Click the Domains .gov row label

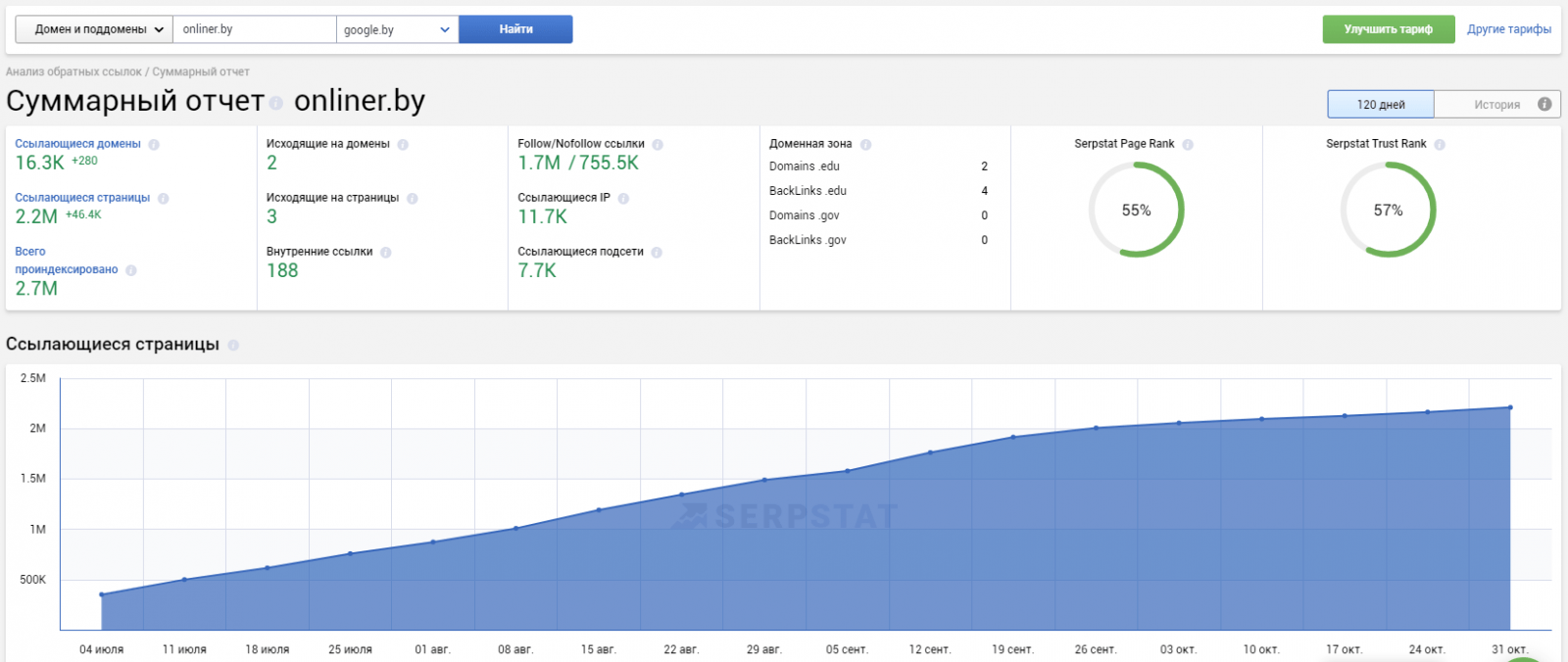pos(805,215)
